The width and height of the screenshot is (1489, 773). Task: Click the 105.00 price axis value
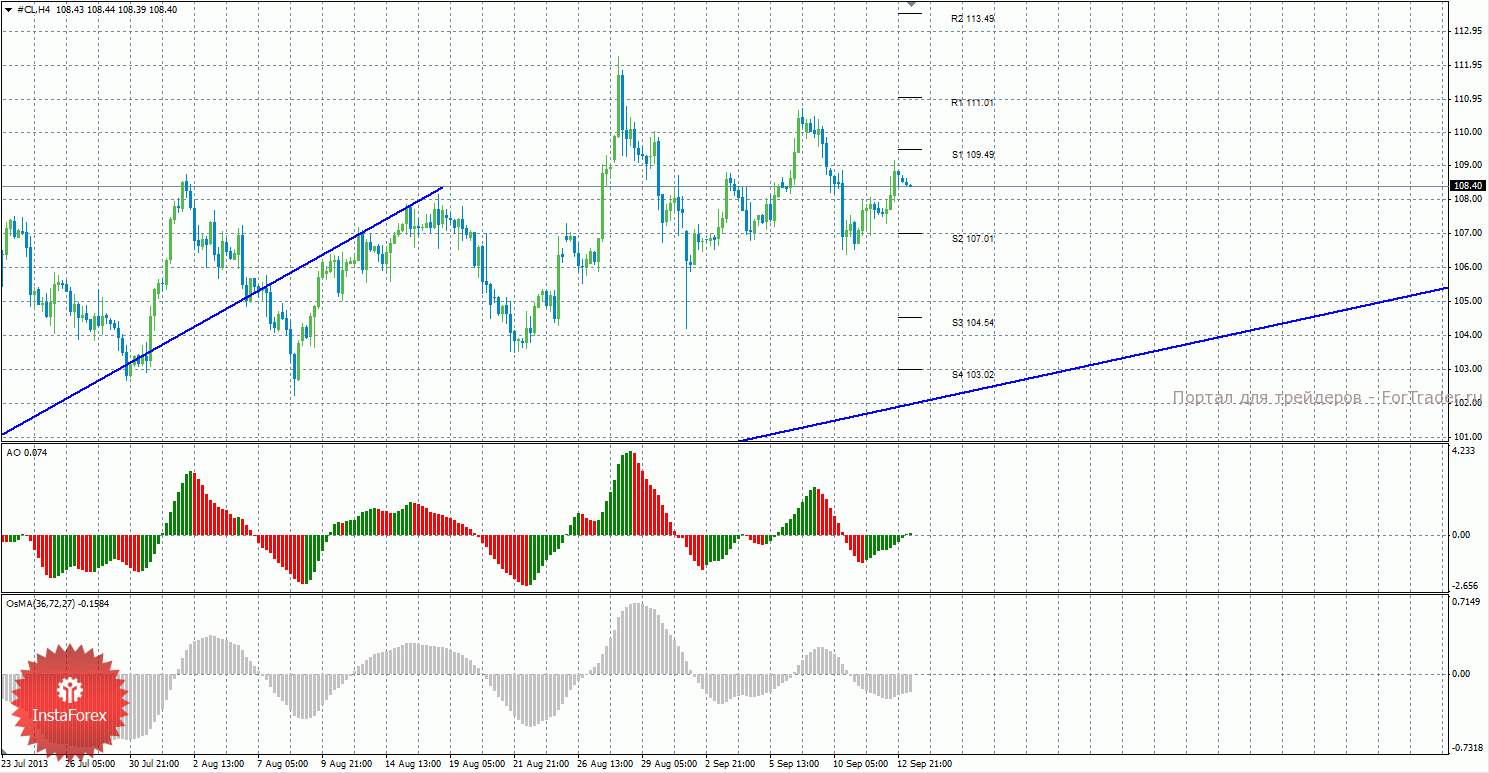click(x=1468, y=301)
